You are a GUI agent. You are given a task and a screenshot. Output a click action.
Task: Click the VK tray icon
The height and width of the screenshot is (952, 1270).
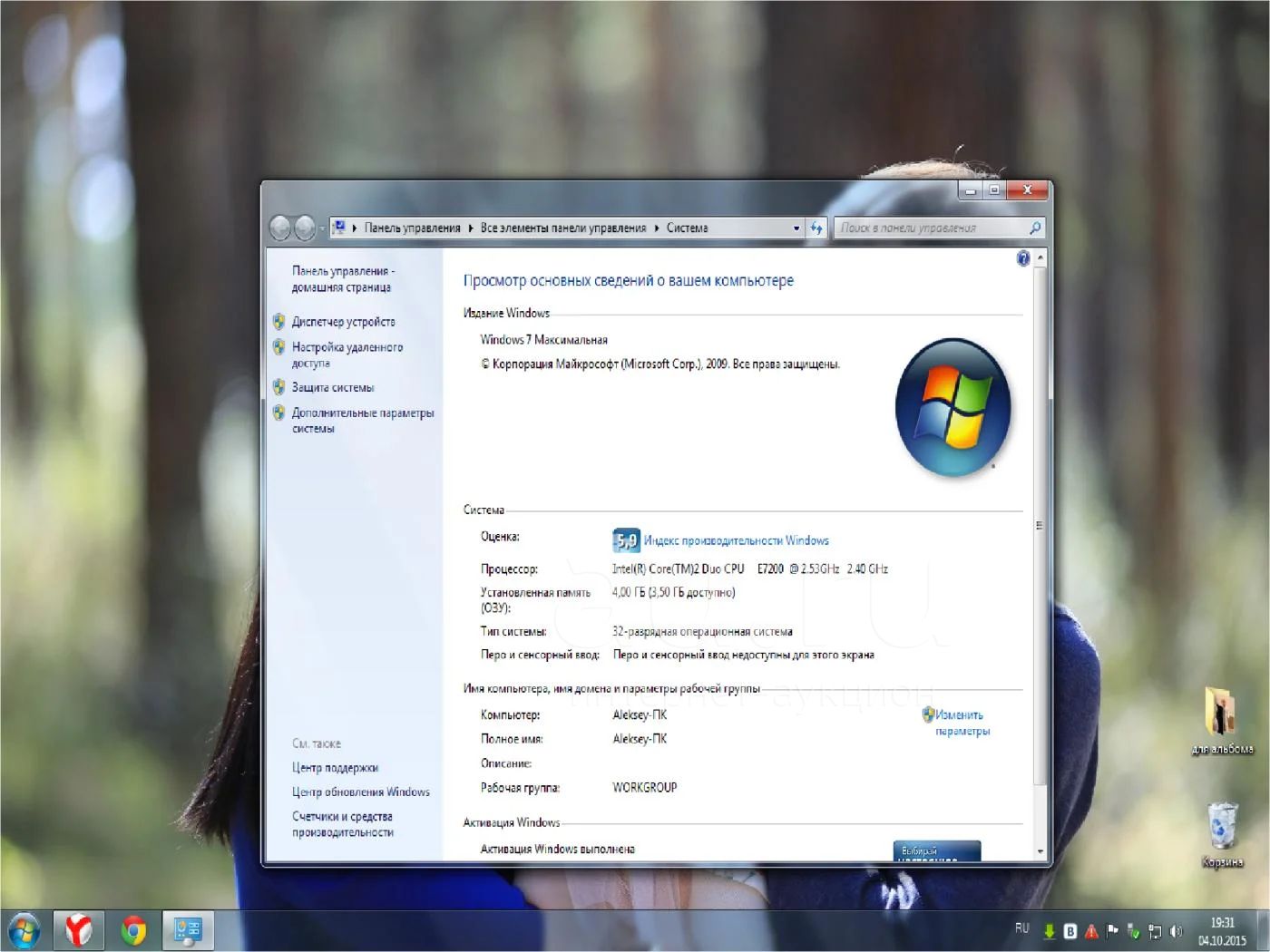pos(1070,931)
